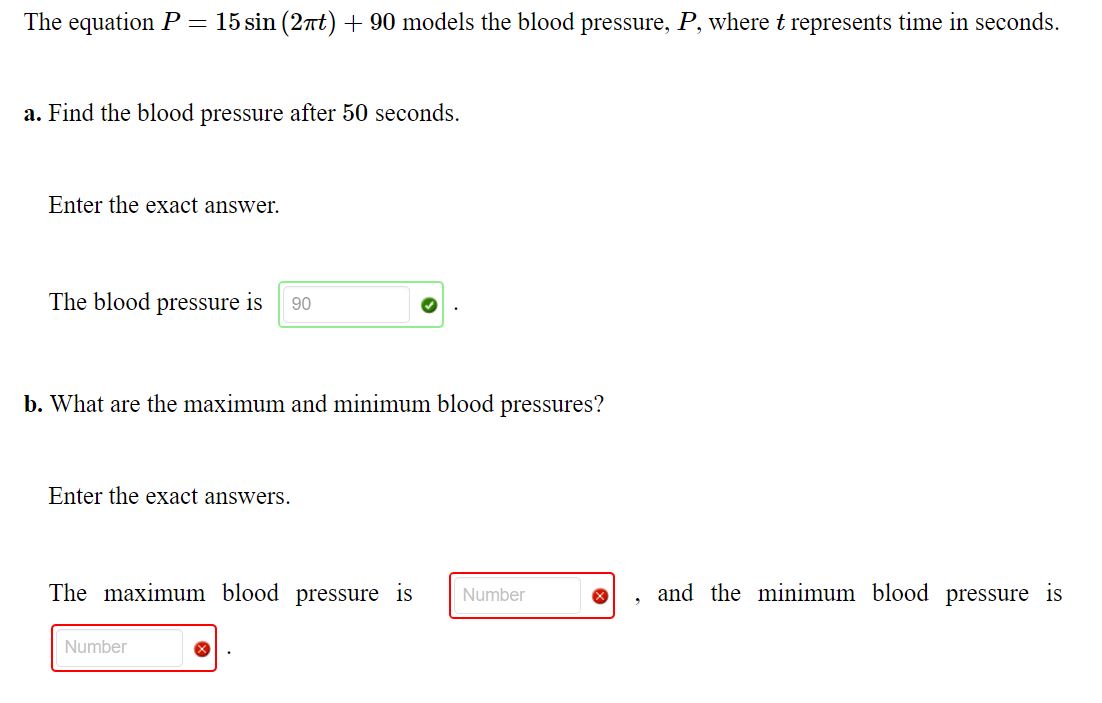Click the error badge on the bottom-left input
Viewport: 1102px width, 703px height.
pos(202,648)
